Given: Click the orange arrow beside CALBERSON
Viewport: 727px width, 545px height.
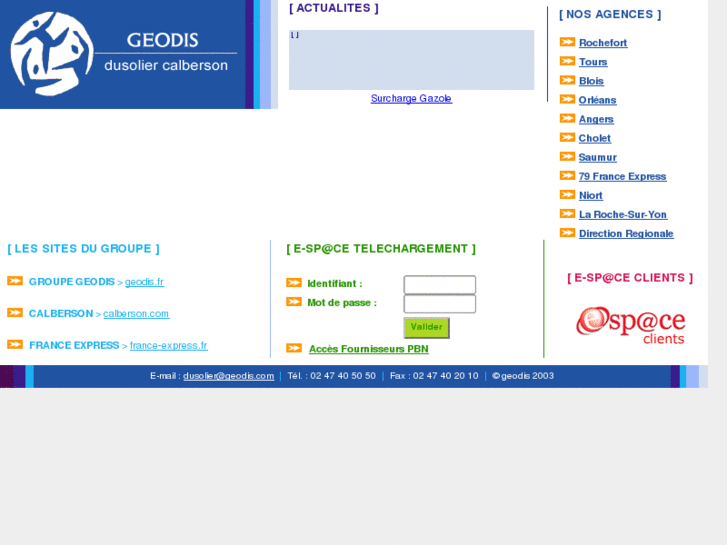Looking at the screenshot, I should tap(15, 313).
